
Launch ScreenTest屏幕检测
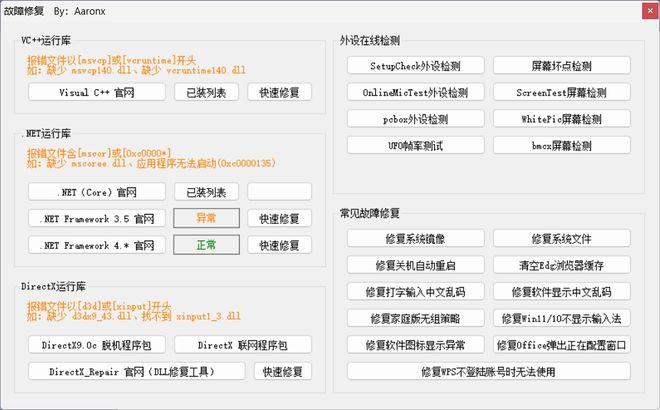[562, 92]
